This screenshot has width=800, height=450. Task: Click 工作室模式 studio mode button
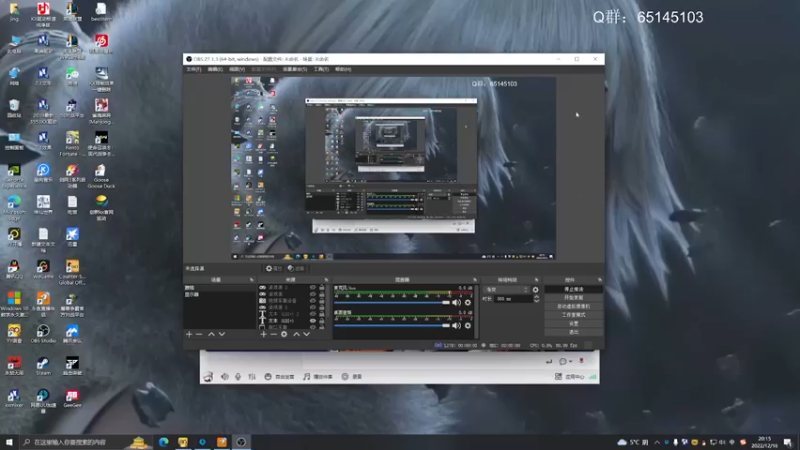click(573, 315)
